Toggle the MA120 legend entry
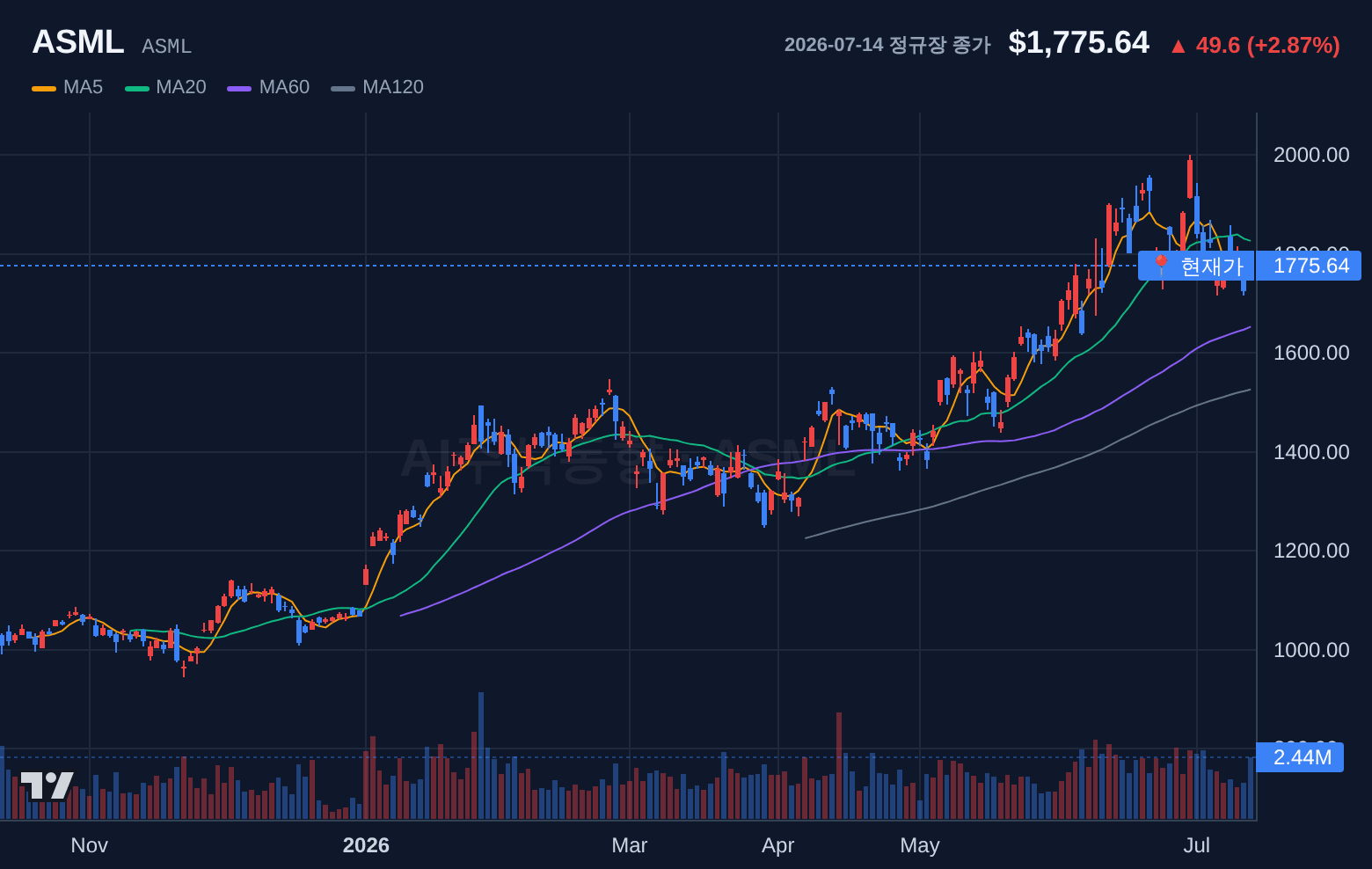 click(377, 87)
